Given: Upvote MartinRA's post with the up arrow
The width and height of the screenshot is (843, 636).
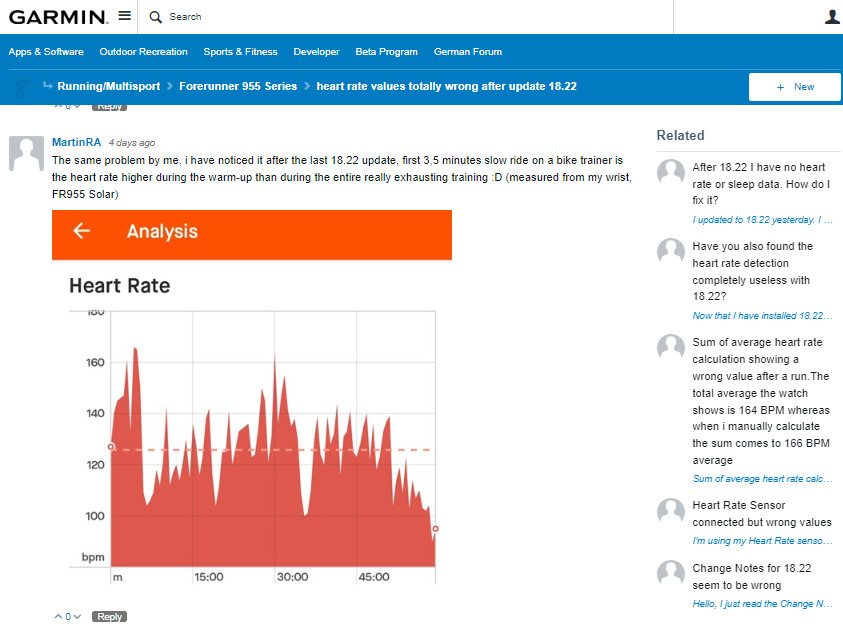Looking at the screenshot, I should click(58, 617).
